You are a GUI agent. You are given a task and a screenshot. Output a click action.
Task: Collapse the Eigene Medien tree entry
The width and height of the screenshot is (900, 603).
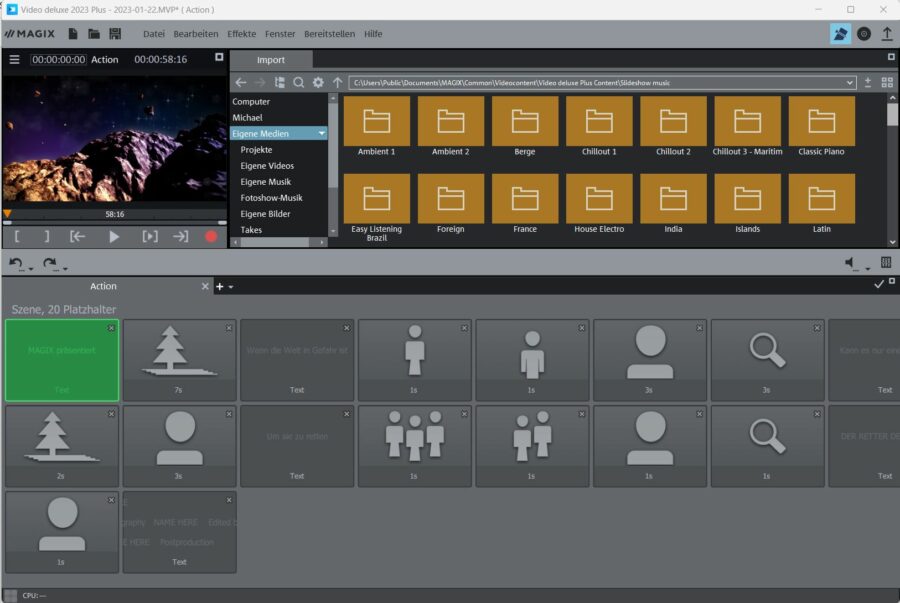click(x=322, y=133)
